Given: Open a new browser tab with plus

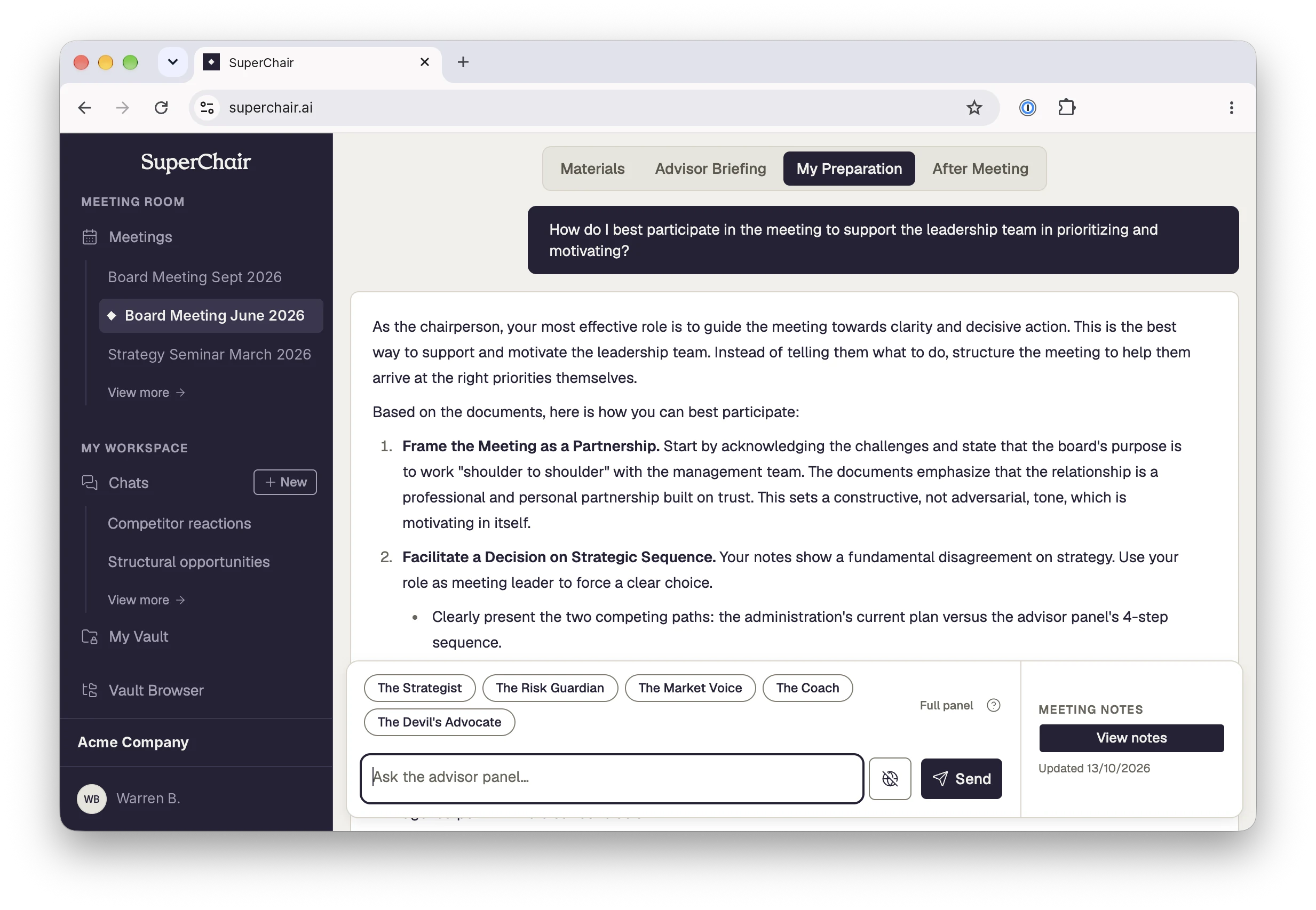Looking at the screenshot, I should [x=463, y=62].
